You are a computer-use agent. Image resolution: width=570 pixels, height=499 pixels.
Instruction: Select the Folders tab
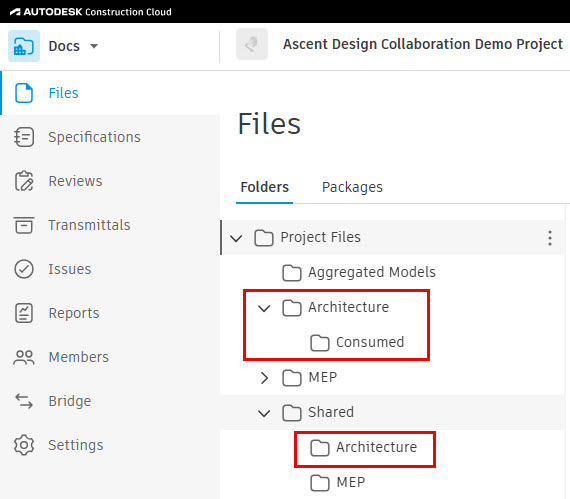pyautogui.click(x=264, y=187)
